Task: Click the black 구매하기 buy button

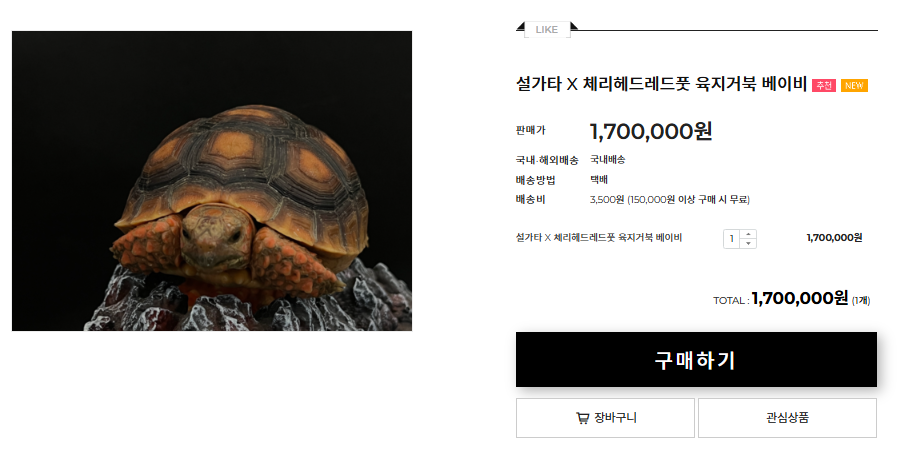Action: tap(696, 359)
